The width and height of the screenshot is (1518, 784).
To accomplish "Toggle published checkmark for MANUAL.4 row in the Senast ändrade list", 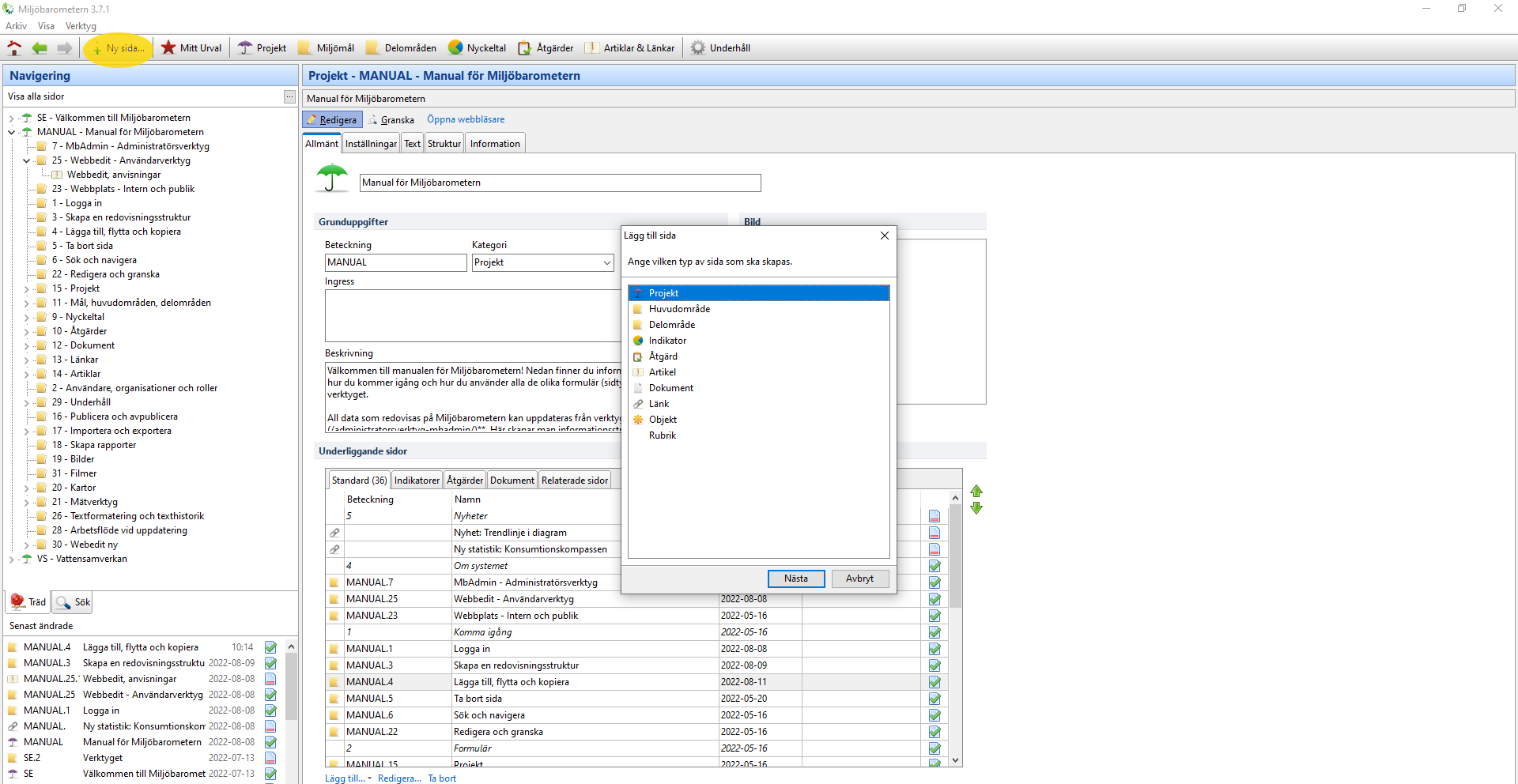I will click(270, 647).
